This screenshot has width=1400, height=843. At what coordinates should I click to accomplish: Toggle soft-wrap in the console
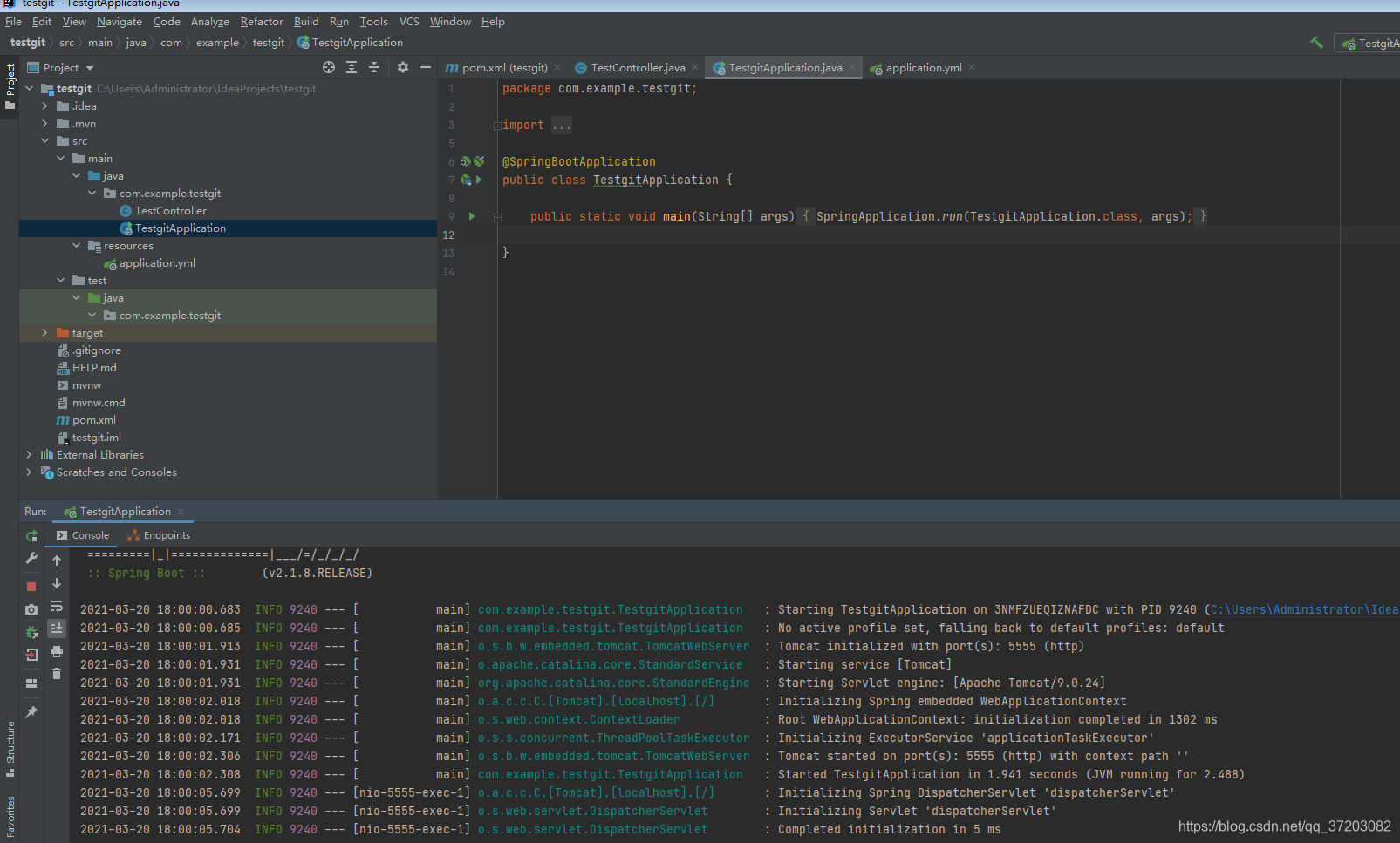tap(56, 607)
